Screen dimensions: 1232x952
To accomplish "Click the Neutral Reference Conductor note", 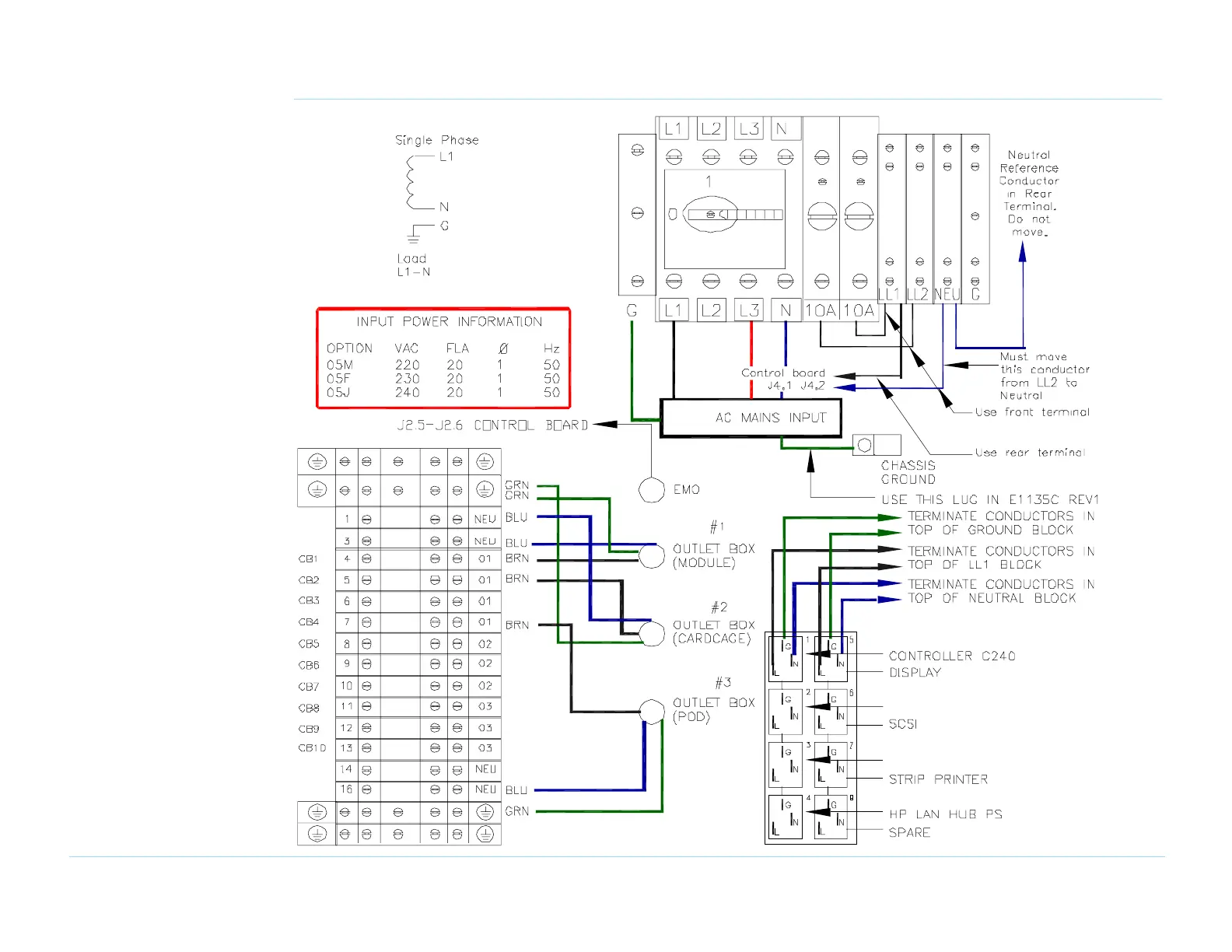I will [x=1029, y=194].
